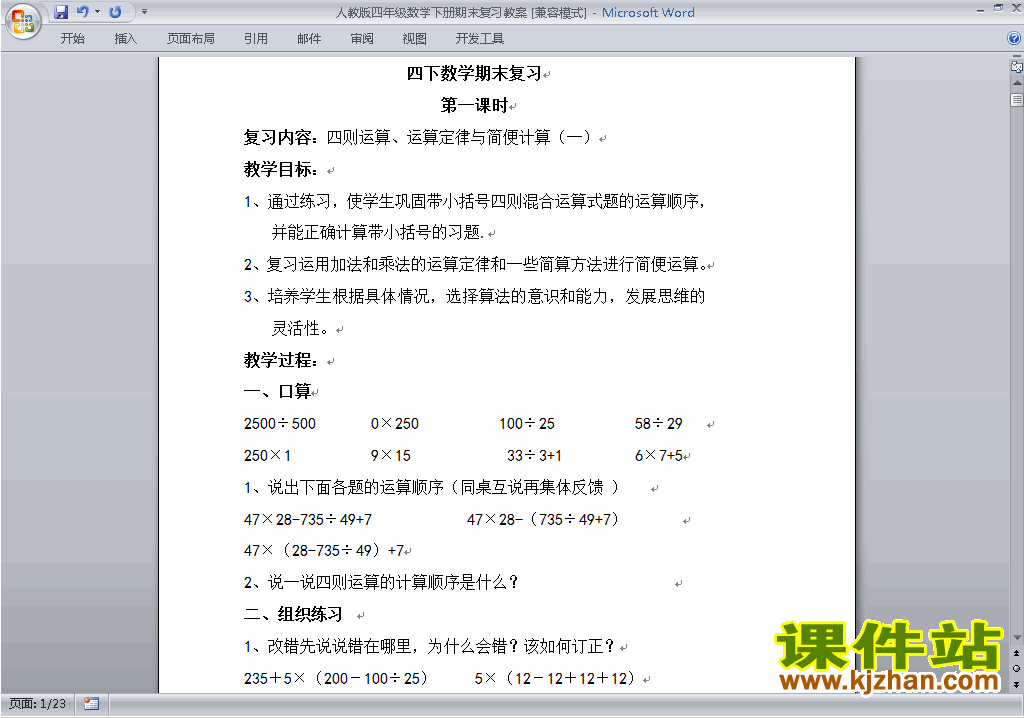Click the expression 2500÷500
Image resolution: width=1024 pixels, height=718 pixels.
pyautogui.click(x=280, y=423)
